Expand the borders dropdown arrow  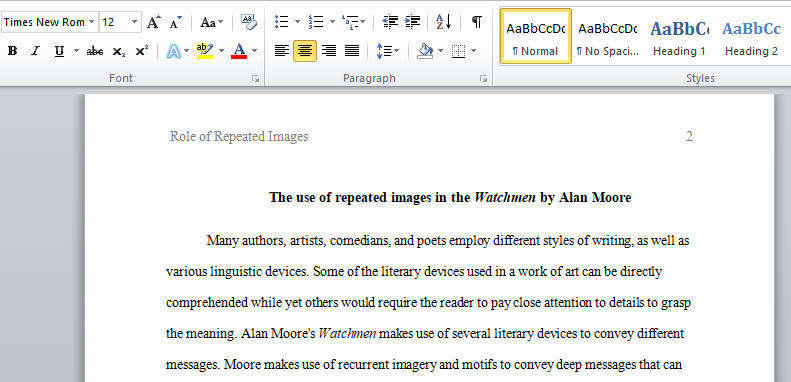click(x=473, y=51)
